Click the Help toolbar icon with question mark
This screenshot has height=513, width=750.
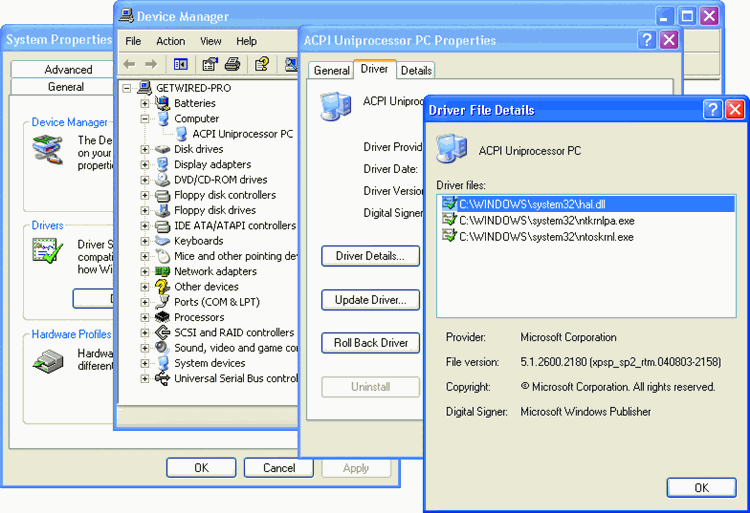point(262,64)
